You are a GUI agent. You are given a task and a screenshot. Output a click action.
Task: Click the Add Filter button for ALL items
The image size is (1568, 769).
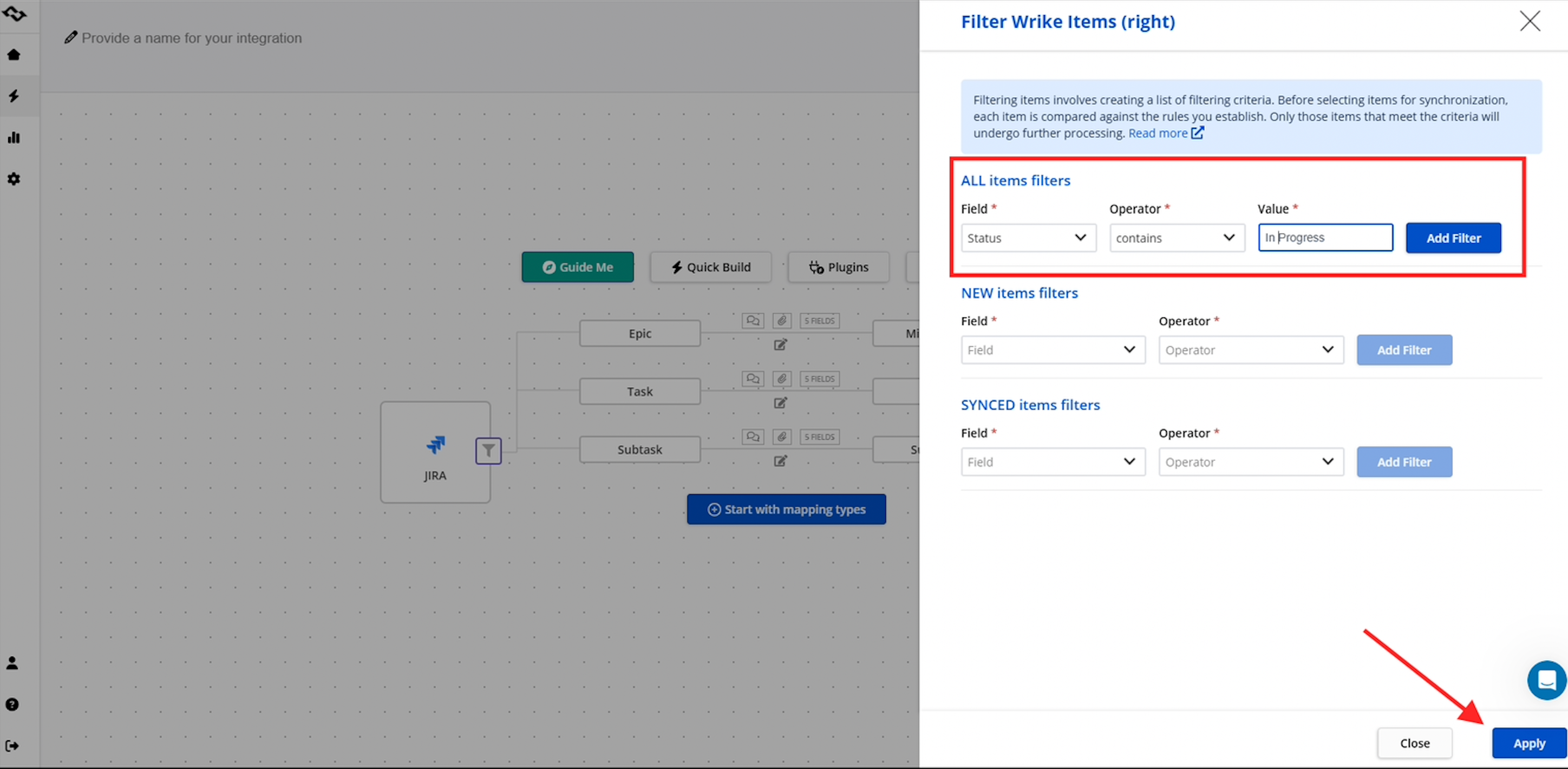1453,238
